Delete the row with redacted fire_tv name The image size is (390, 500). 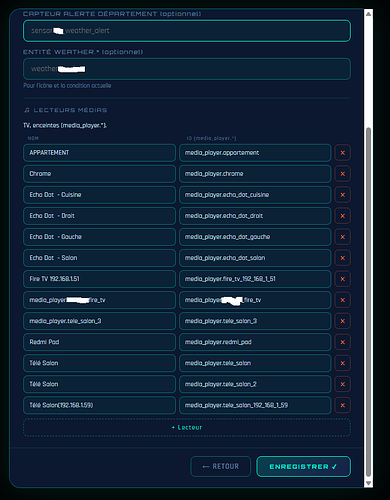point(342,300)
